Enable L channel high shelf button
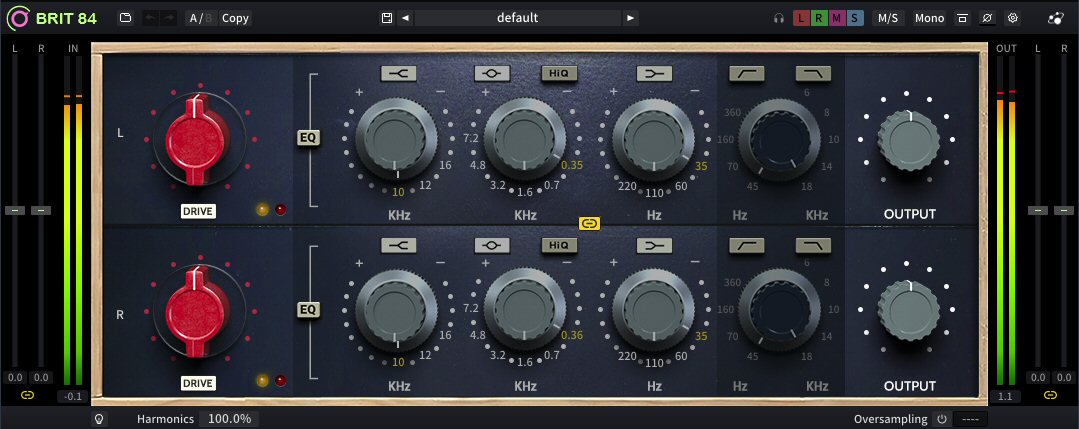 pyautogui.click(x=398, y=74)
